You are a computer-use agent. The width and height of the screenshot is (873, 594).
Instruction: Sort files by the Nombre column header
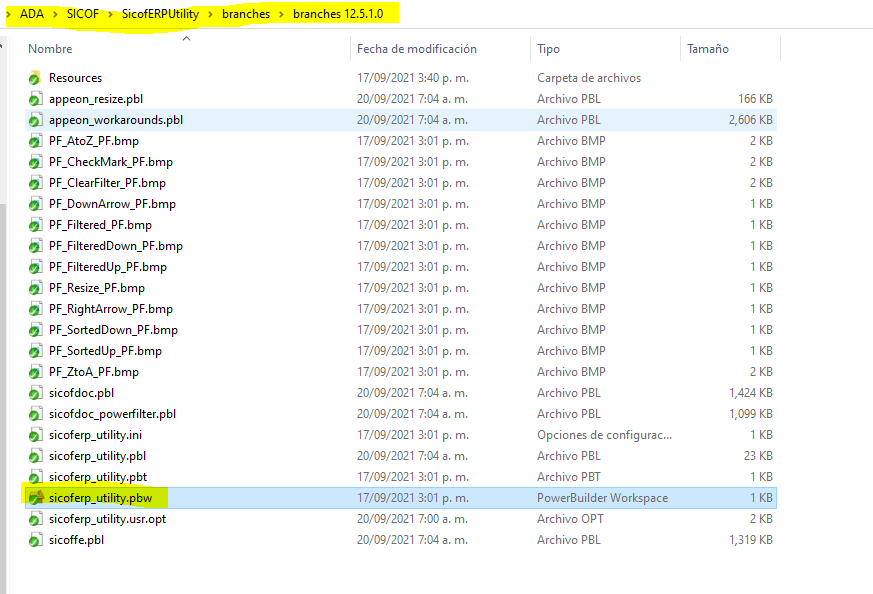point(50,49)
